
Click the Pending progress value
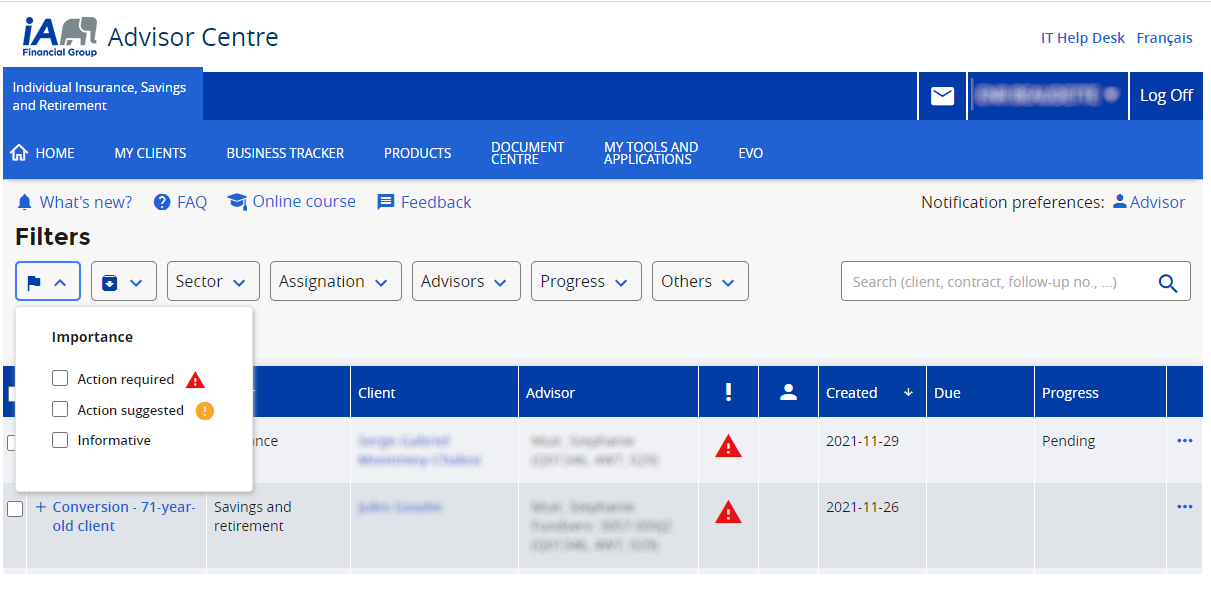[x=1069, y=441]
